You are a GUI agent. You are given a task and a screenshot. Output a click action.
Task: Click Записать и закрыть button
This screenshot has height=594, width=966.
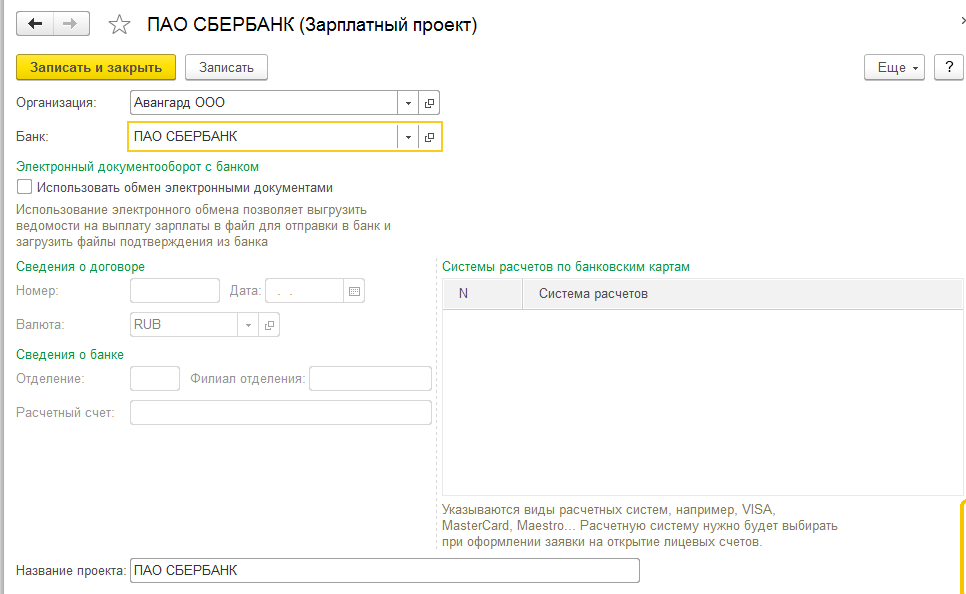pyautogui.click(x=96, y=67)
